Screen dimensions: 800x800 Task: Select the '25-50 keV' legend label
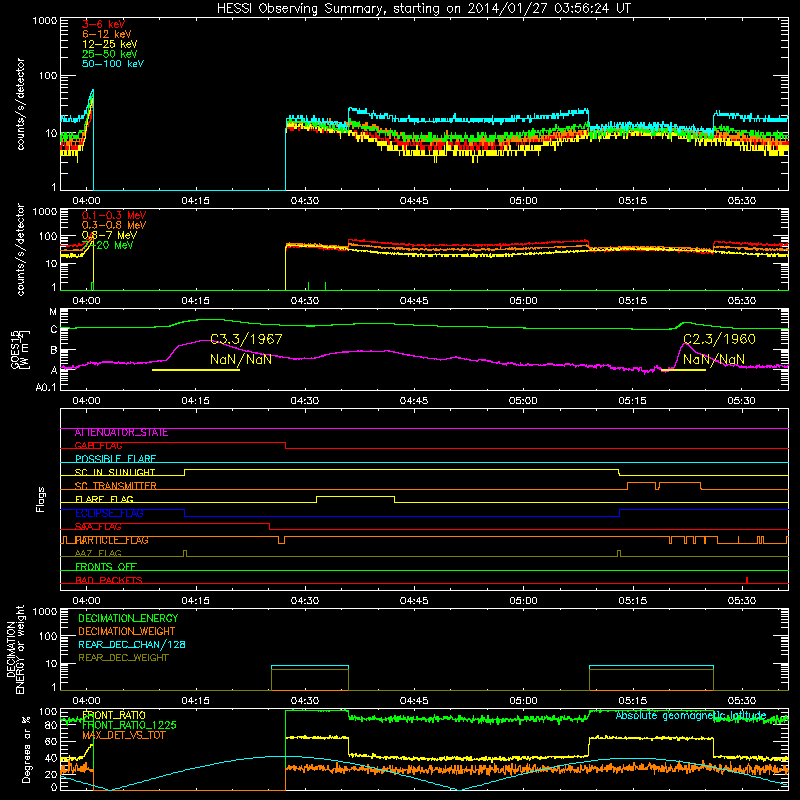[x=110, y=54]
